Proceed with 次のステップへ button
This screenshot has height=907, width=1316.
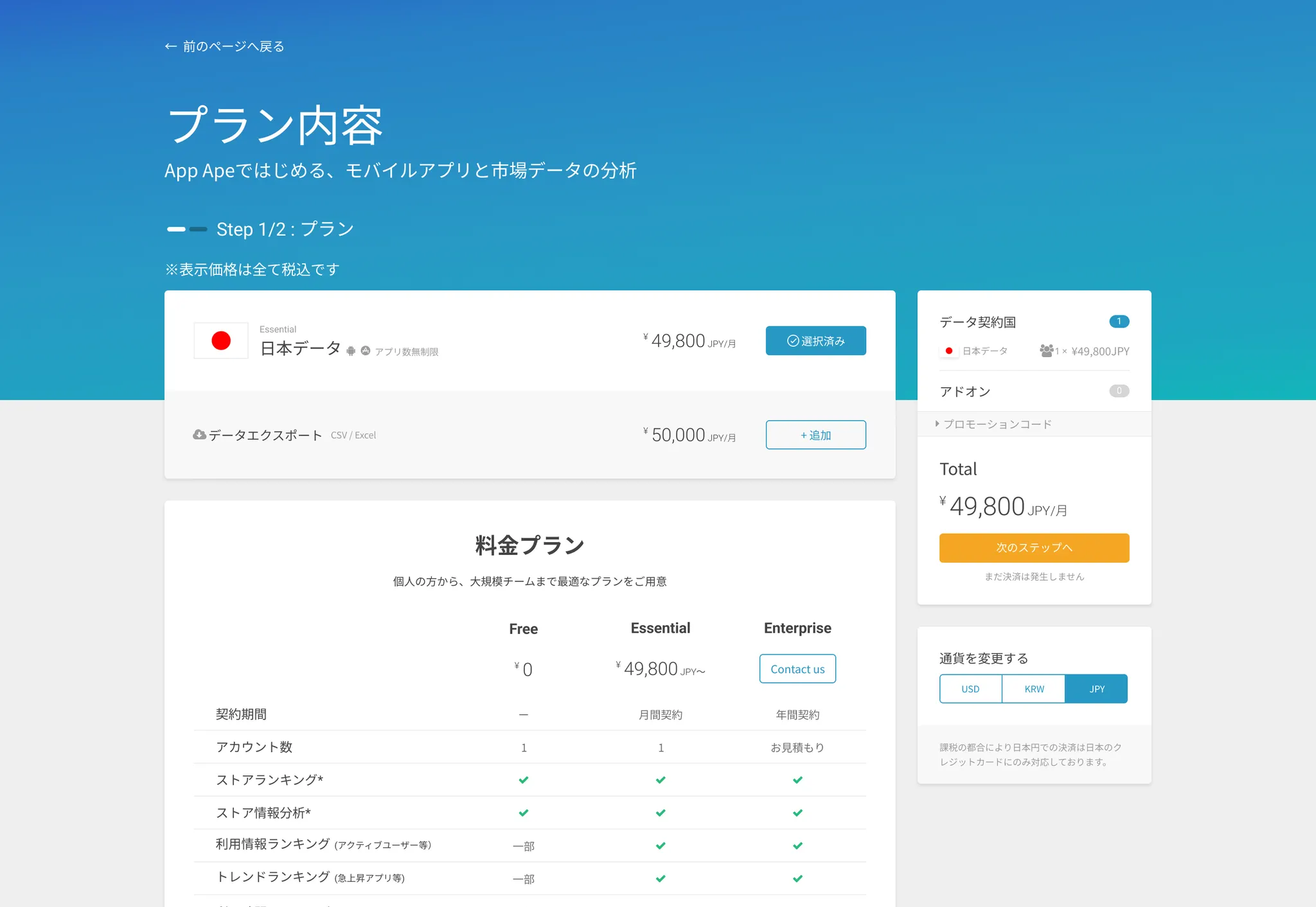click(x=1034, y=548)
